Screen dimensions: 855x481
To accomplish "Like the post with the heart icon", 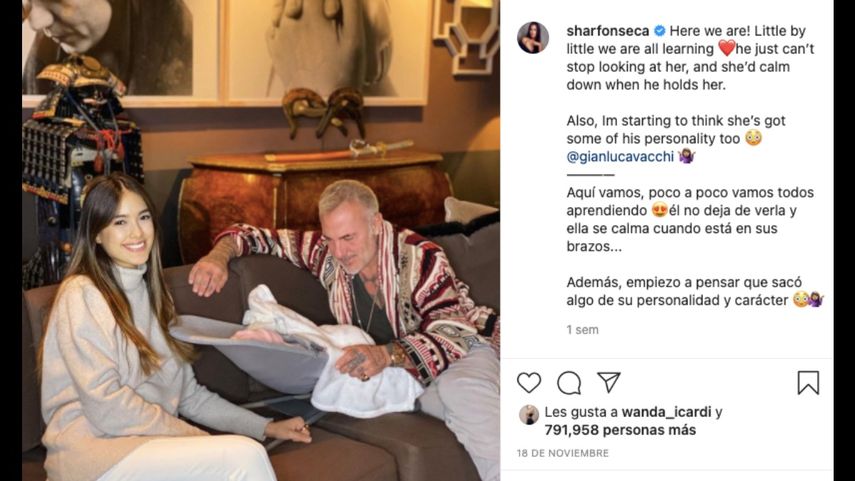I will point(529,383).
